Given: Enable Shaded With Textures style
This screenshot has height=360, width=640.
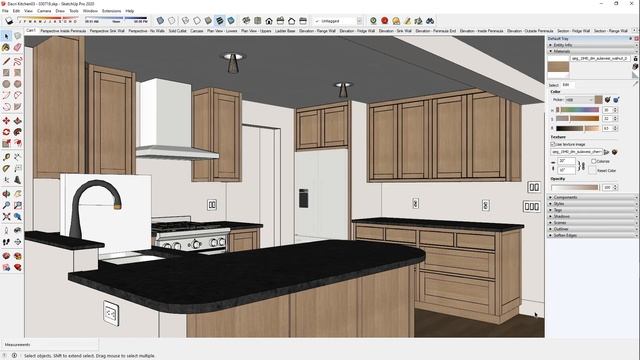Looking at the screenshot, I should pos(220,20).
